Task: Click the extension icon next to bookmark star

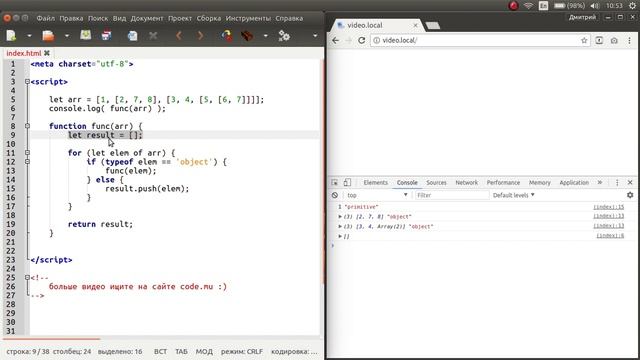Action: tap(599, 40)
